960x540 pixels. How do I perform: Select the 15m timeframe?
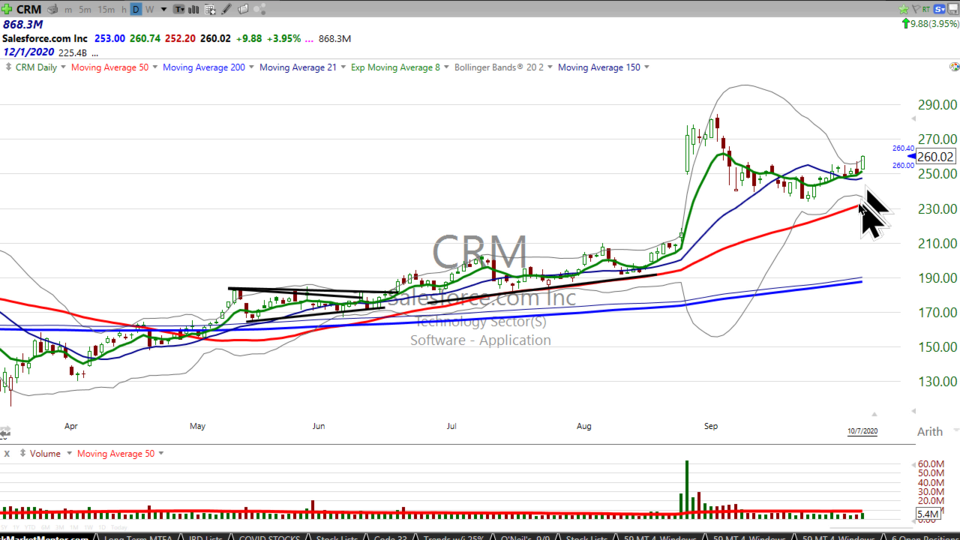click(106, 10)
